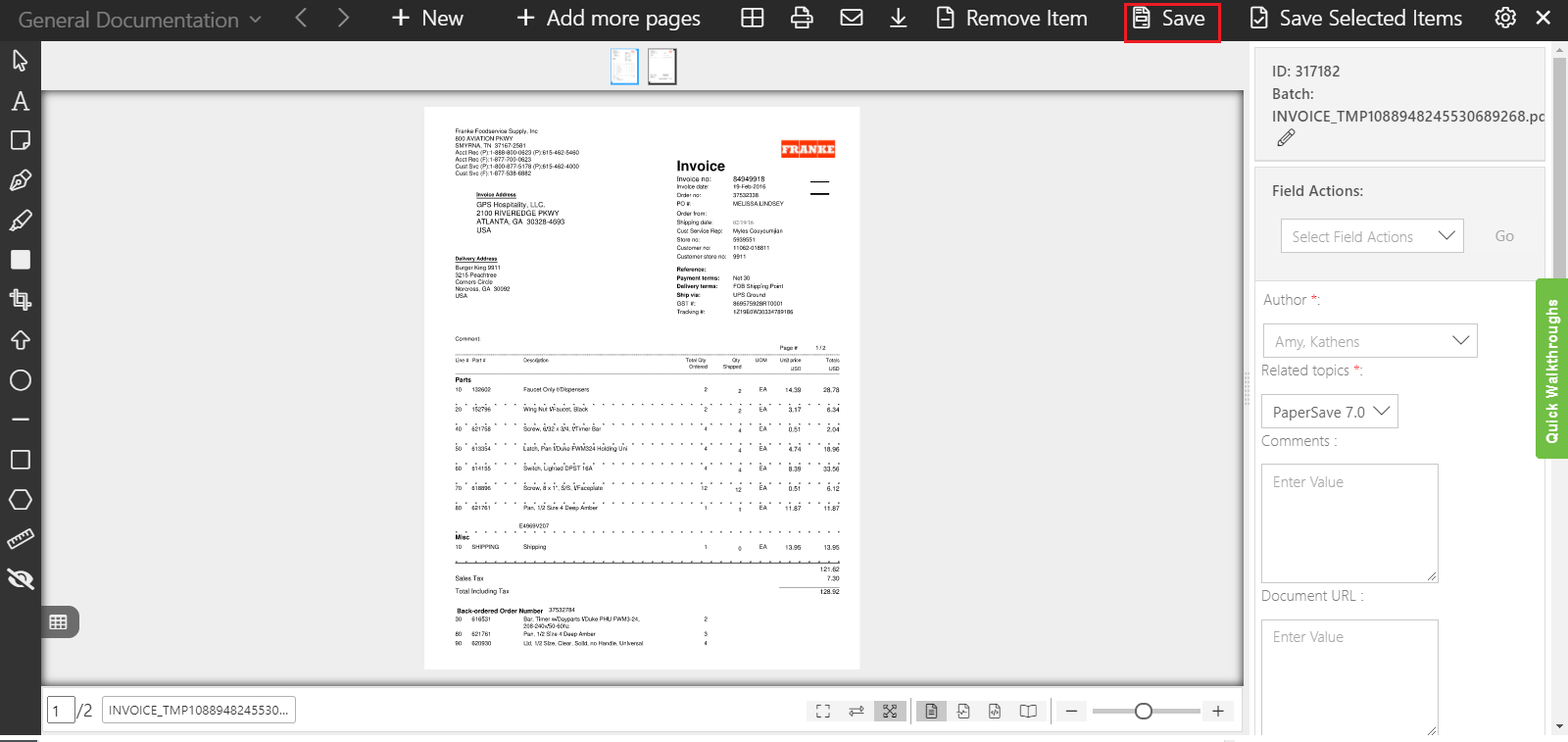Expand the Author dropdown showing Amy, Kathens
The image size is (1568, 742).
click(x=1369, y=341)
